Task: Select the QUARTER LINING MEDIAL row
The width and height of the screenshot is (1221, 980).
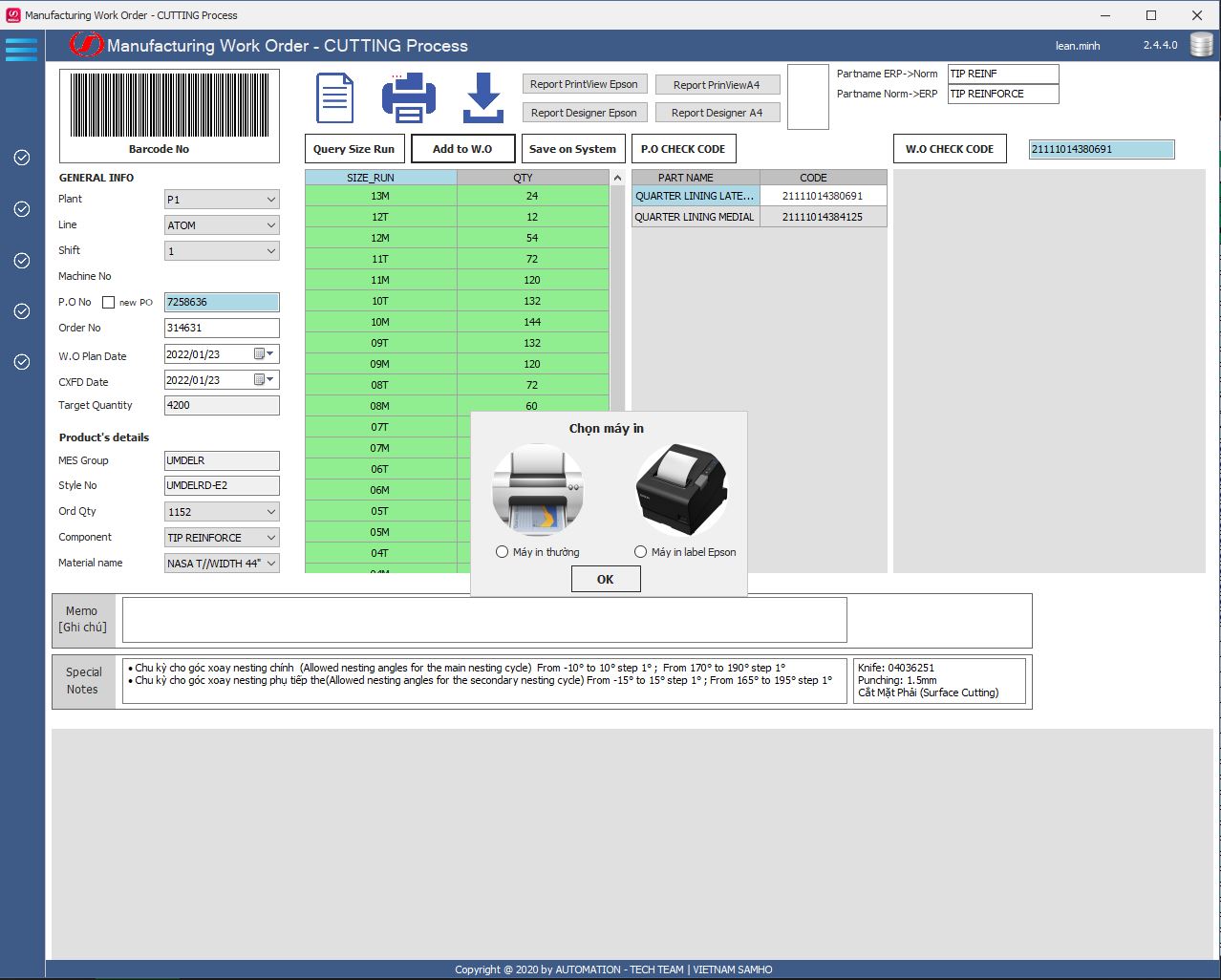Action: (x=695, y=217)
